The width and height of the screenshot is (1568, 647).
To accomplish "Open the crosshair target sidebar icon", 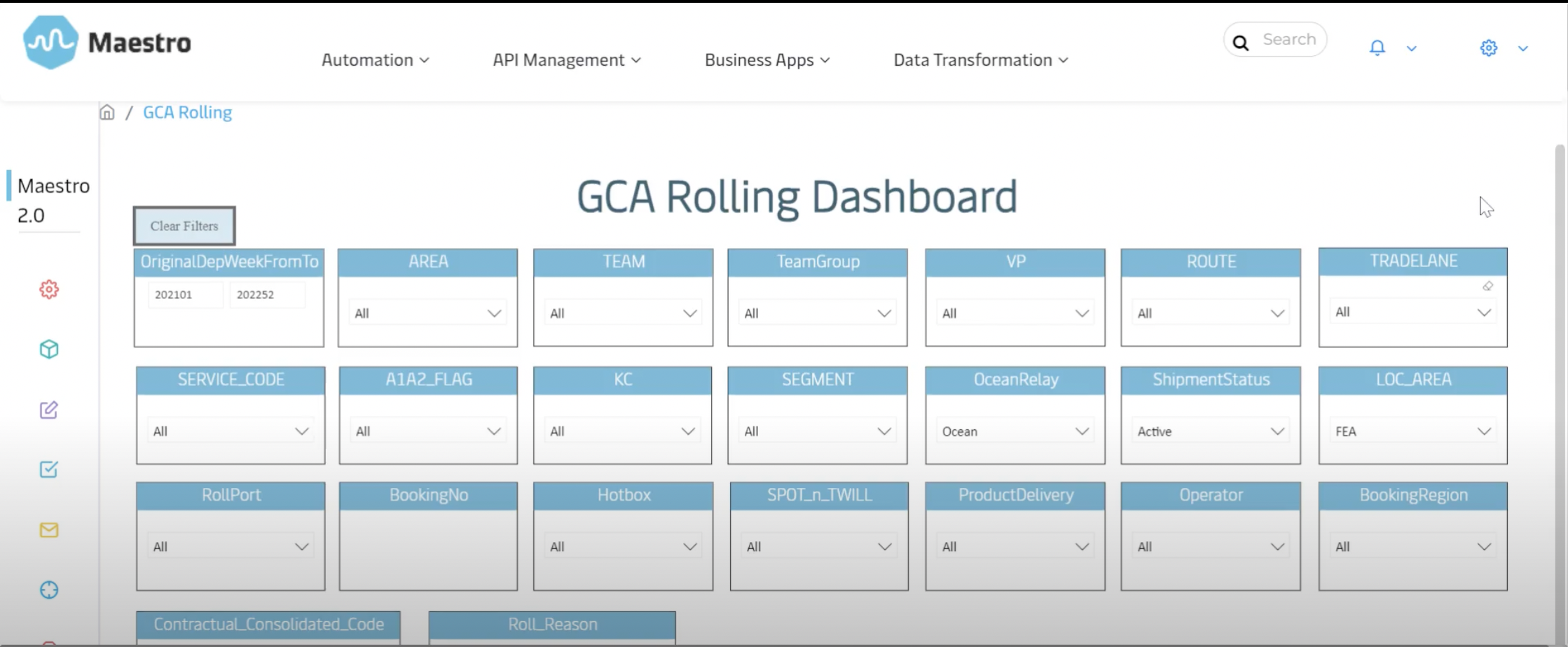I will click(x=49, y=590).
